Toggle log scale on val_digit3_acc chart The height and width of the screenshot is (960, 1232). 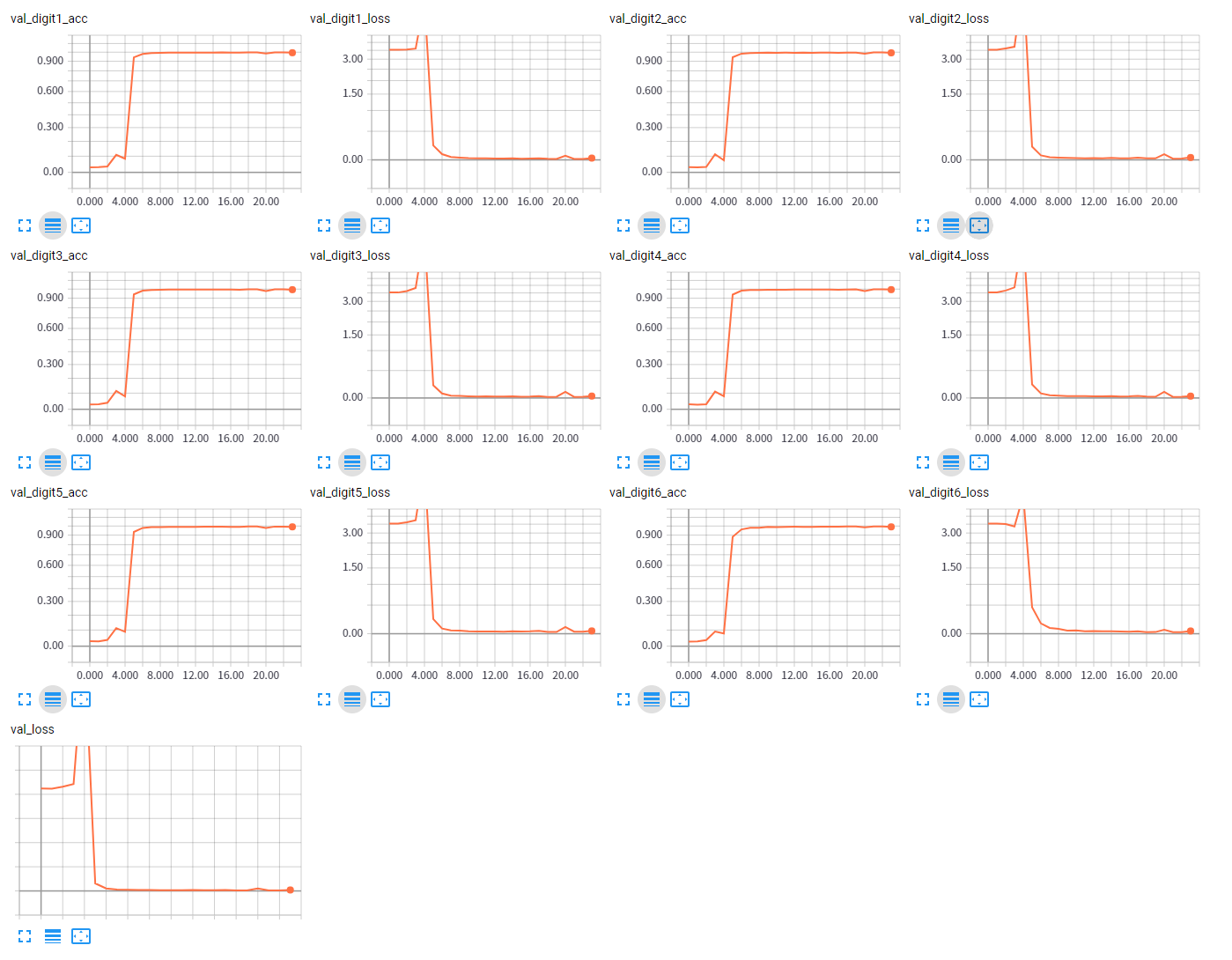[x=53, y=462]
